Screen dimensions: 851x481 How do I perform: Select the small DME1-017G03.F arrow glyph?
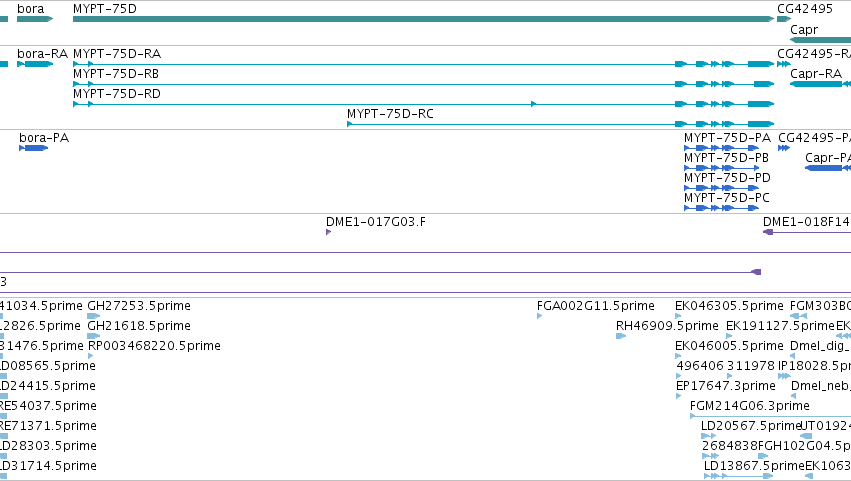point(328,232)
